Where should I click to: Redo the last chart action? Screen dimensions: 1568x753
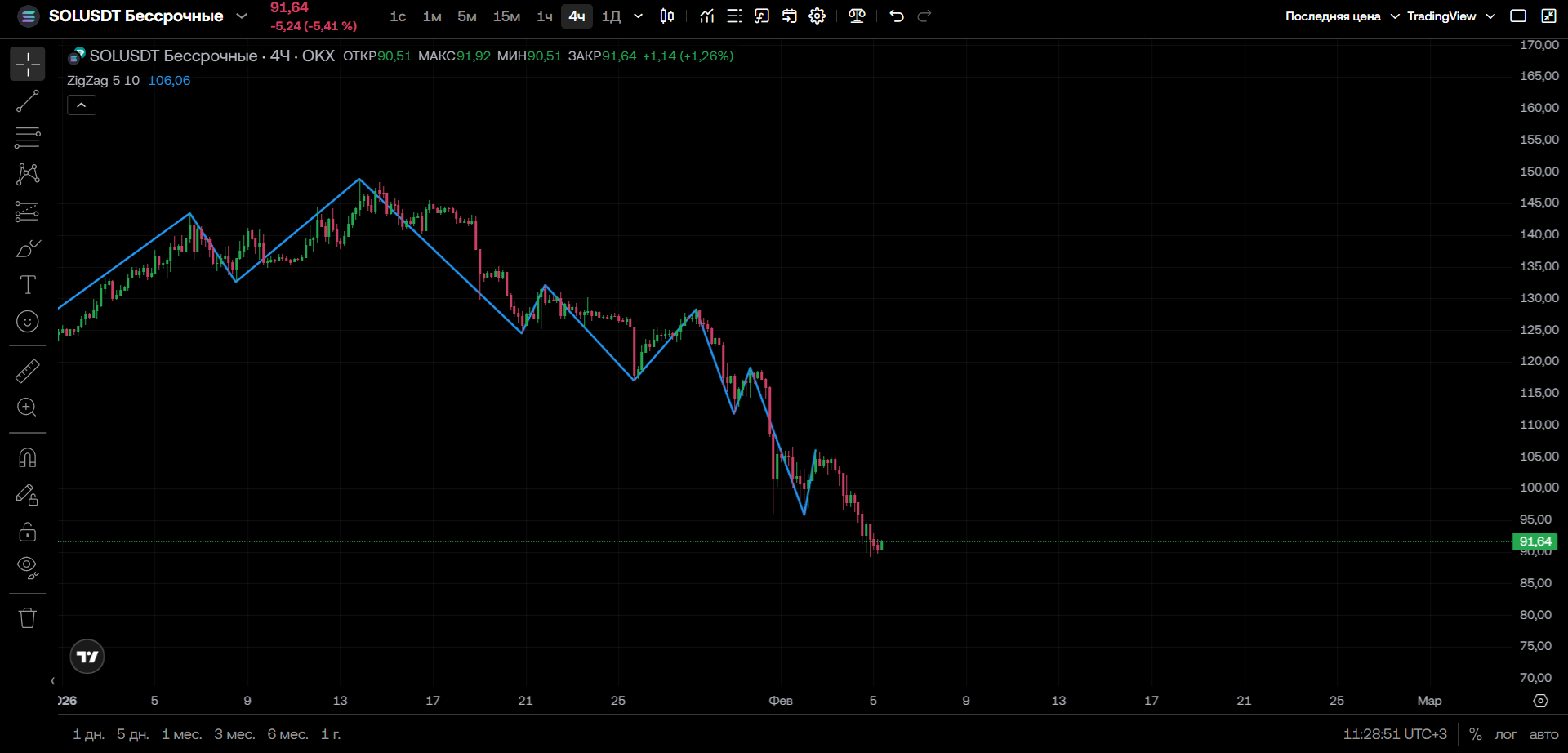pos(924,16)
